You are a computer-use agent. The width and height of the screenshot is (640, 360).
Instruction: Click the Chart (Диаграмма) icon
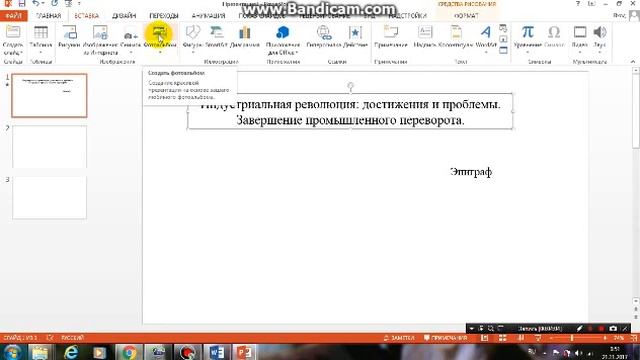pyautogui.click(x=244, y=32)
